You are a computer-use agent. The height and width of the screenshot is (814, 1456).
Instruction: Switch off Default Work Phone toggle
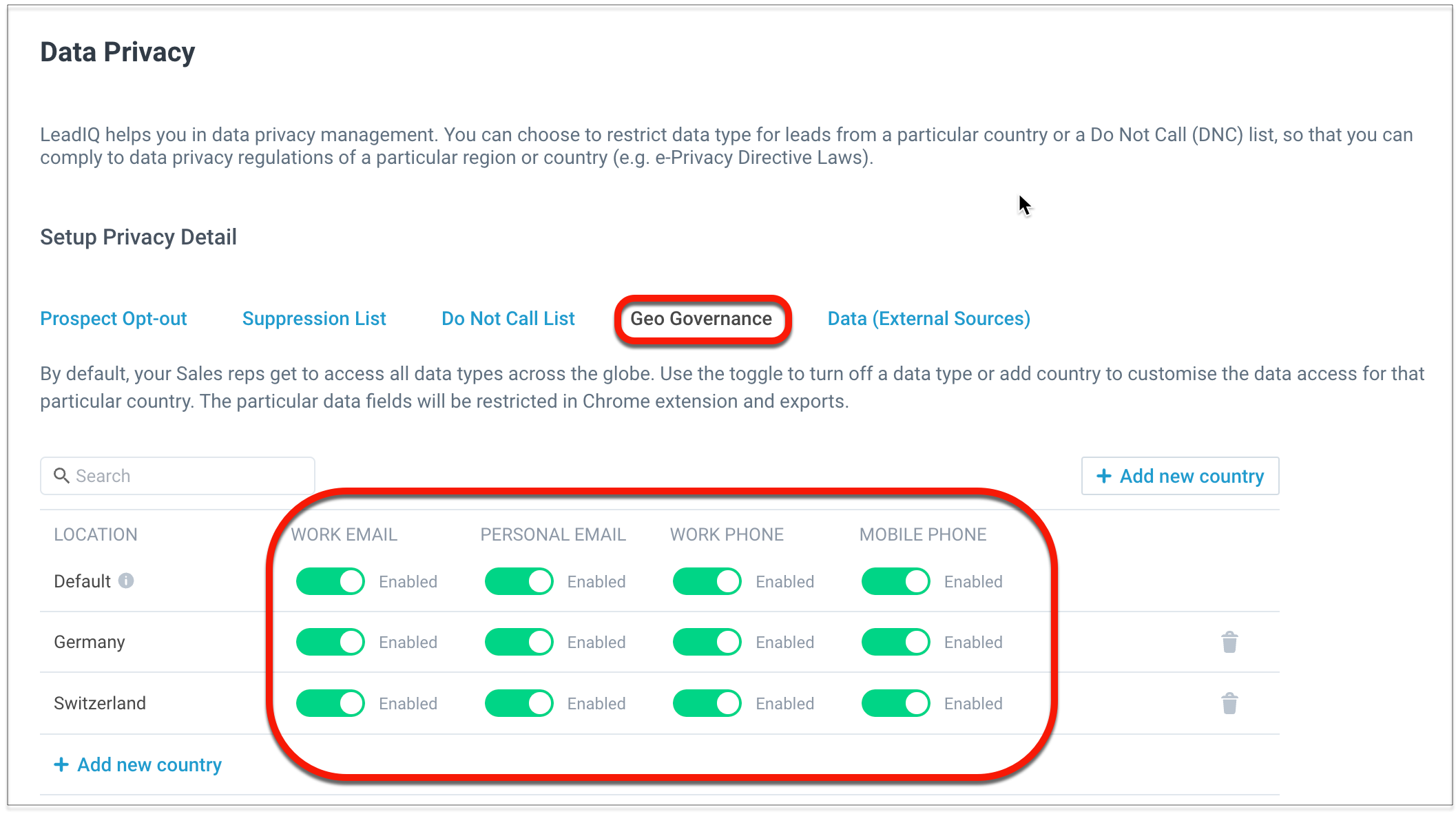pyautogui.click(x=707, y=581)
